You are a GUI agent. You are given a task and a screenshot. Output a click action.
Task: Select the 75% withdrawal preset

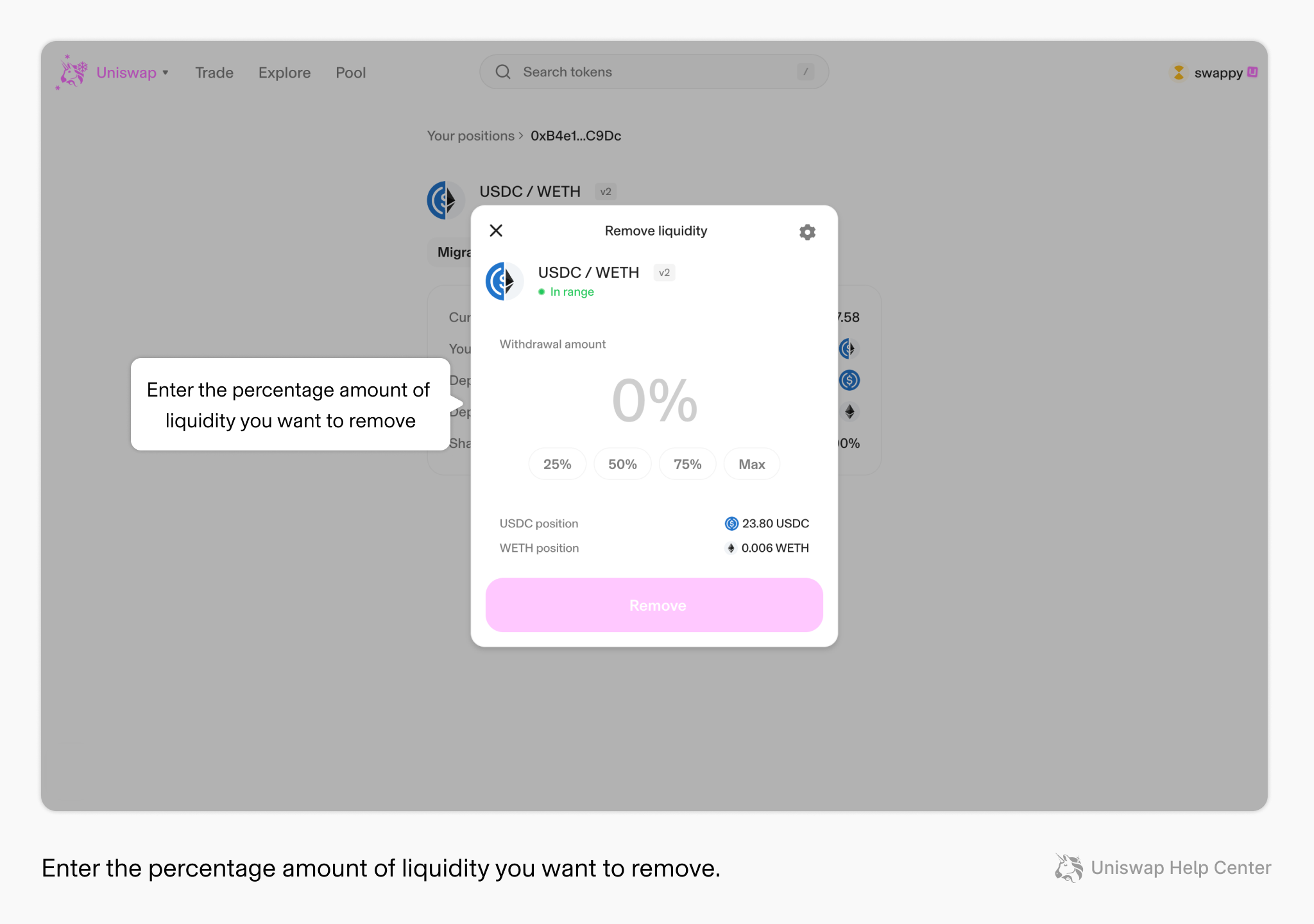(x=687, y=464)
